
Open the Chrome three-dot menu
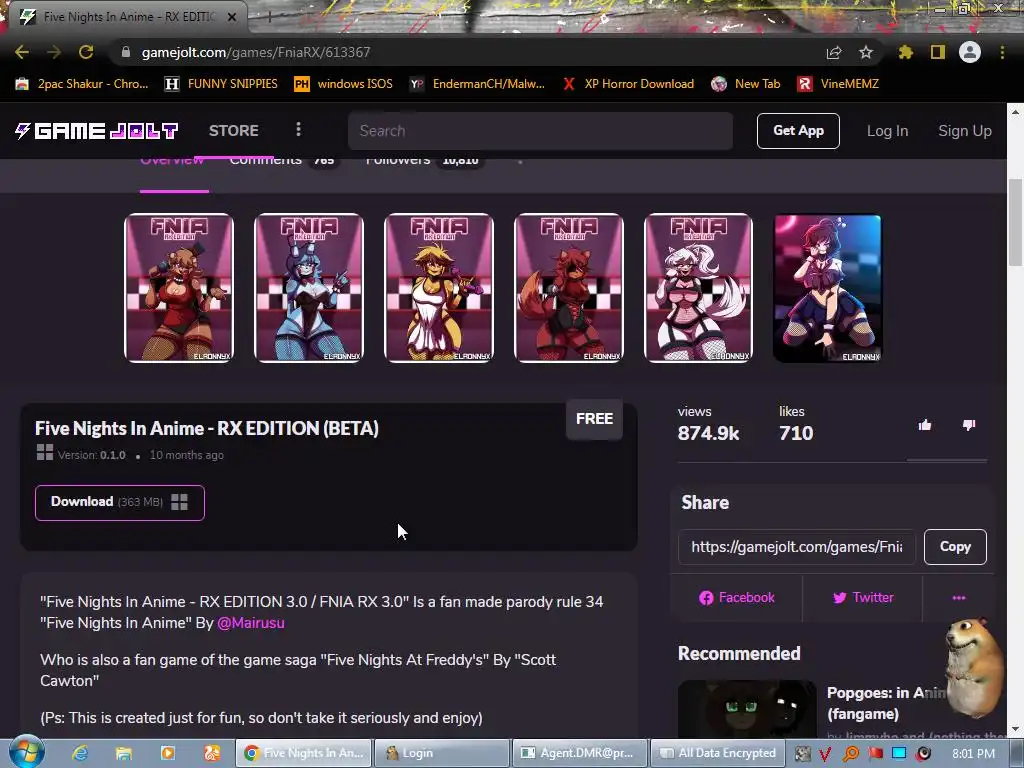tap(1002, 52)
